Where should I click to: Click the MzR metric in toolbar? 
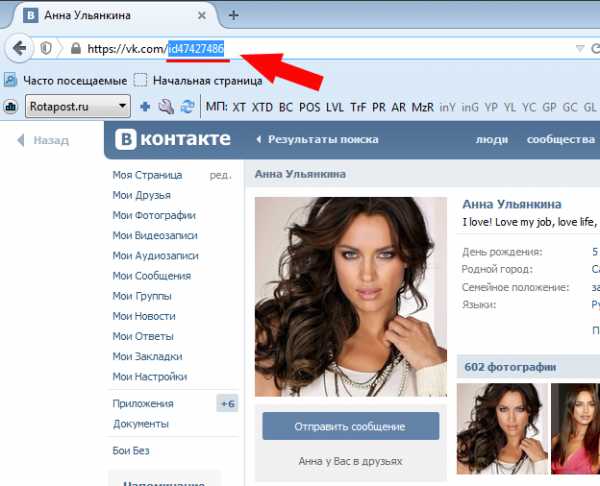click(422, 107)
